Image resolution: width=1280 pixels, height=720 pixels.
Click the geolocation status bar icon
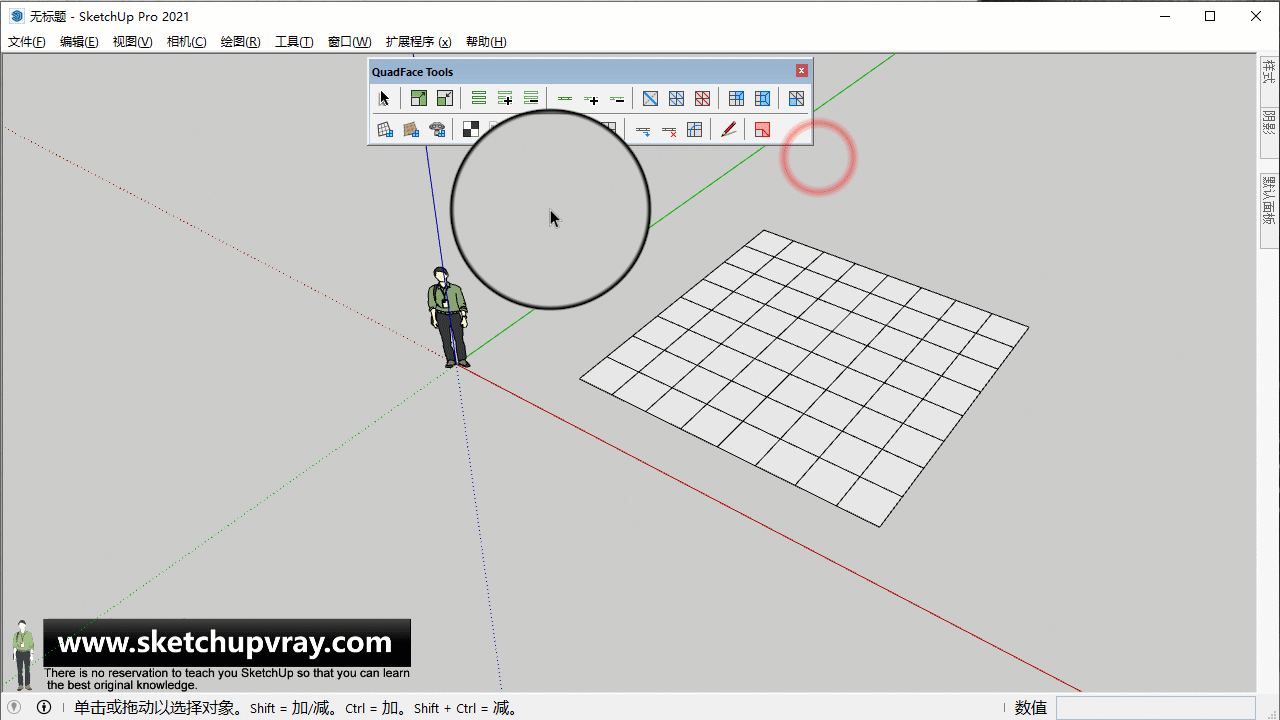point(14,707)
